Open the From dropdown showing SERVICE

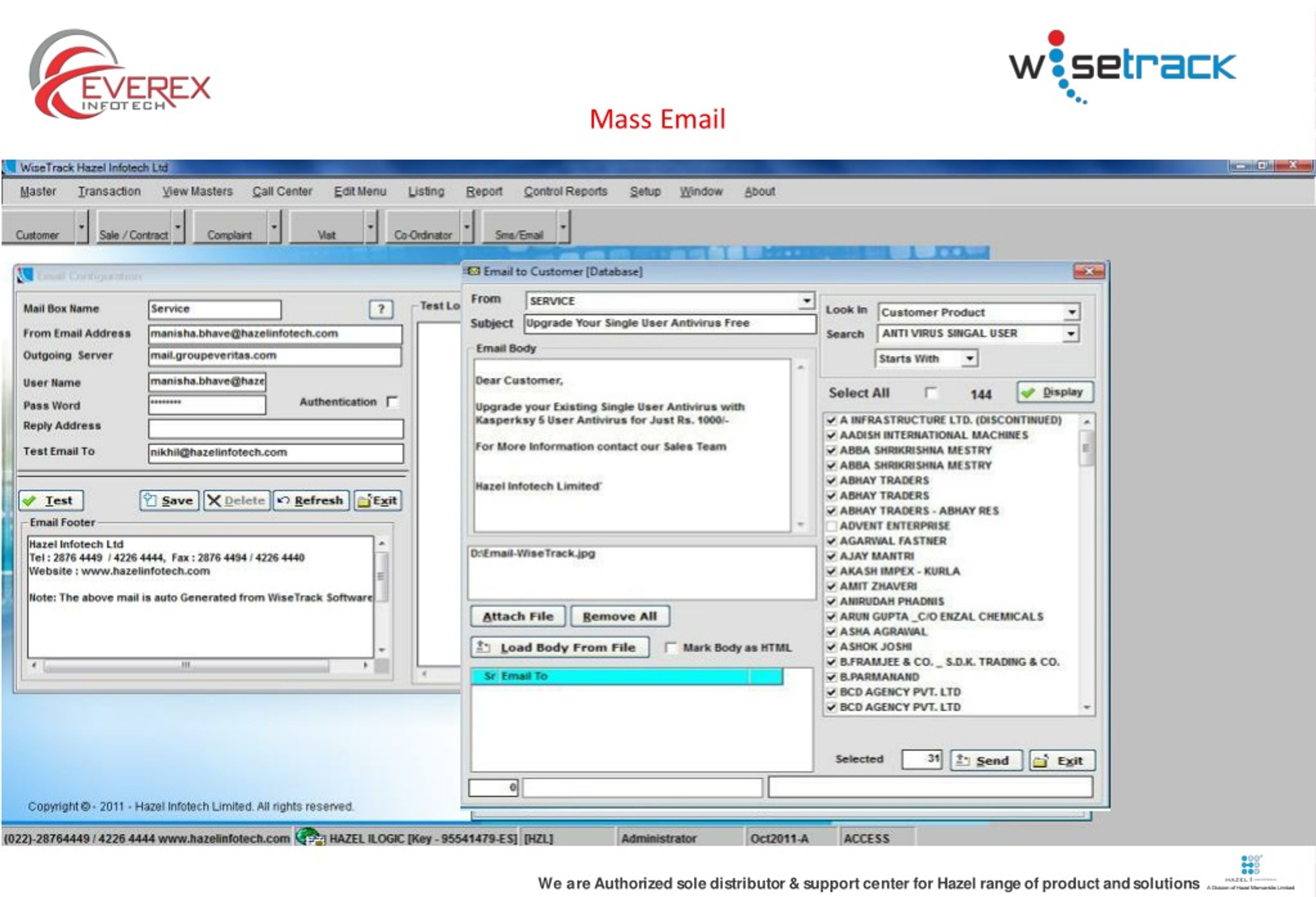806,301
